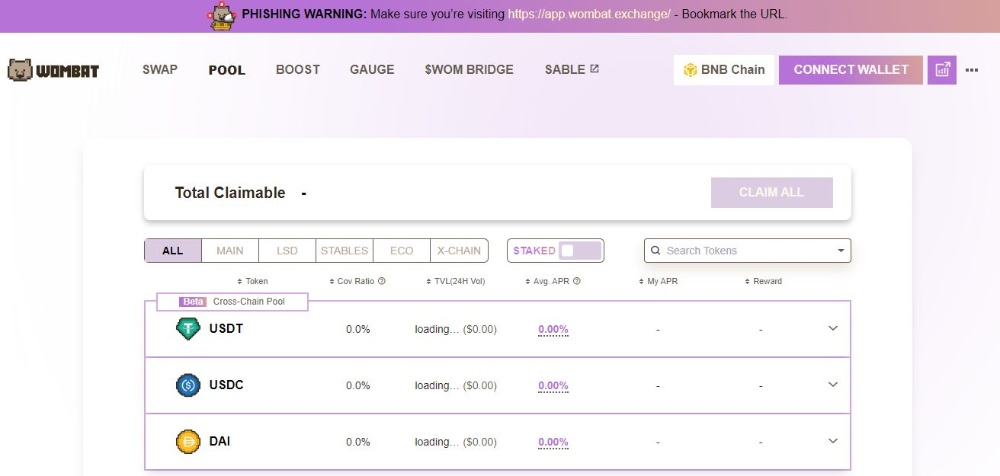1000x476 pixels.
Task: Expand the USDT pool row
Action: (x=833, y=329)
